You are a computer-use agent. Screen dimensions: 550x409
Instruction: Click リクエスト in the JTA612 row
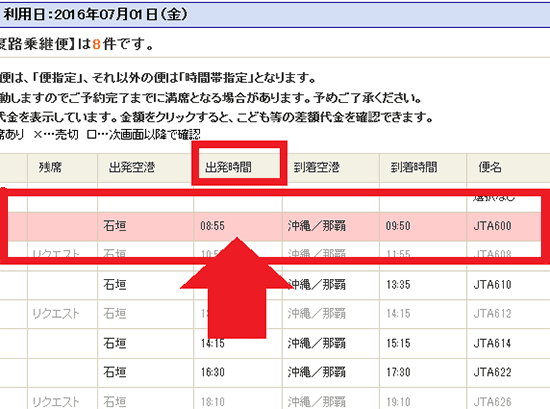(x=56, y=313)
